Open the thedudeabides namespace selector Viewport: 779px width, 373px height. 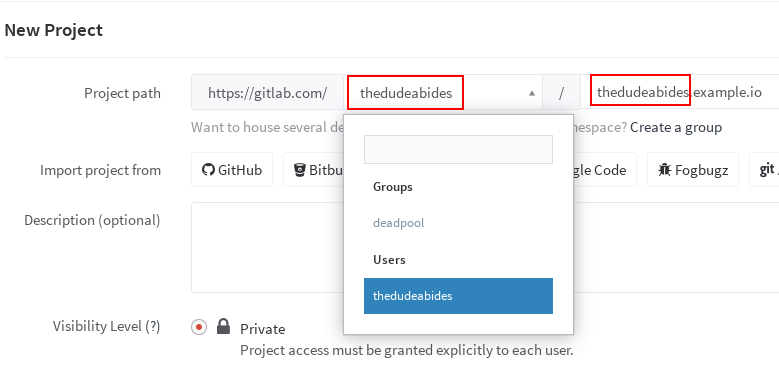pos(443,92)
